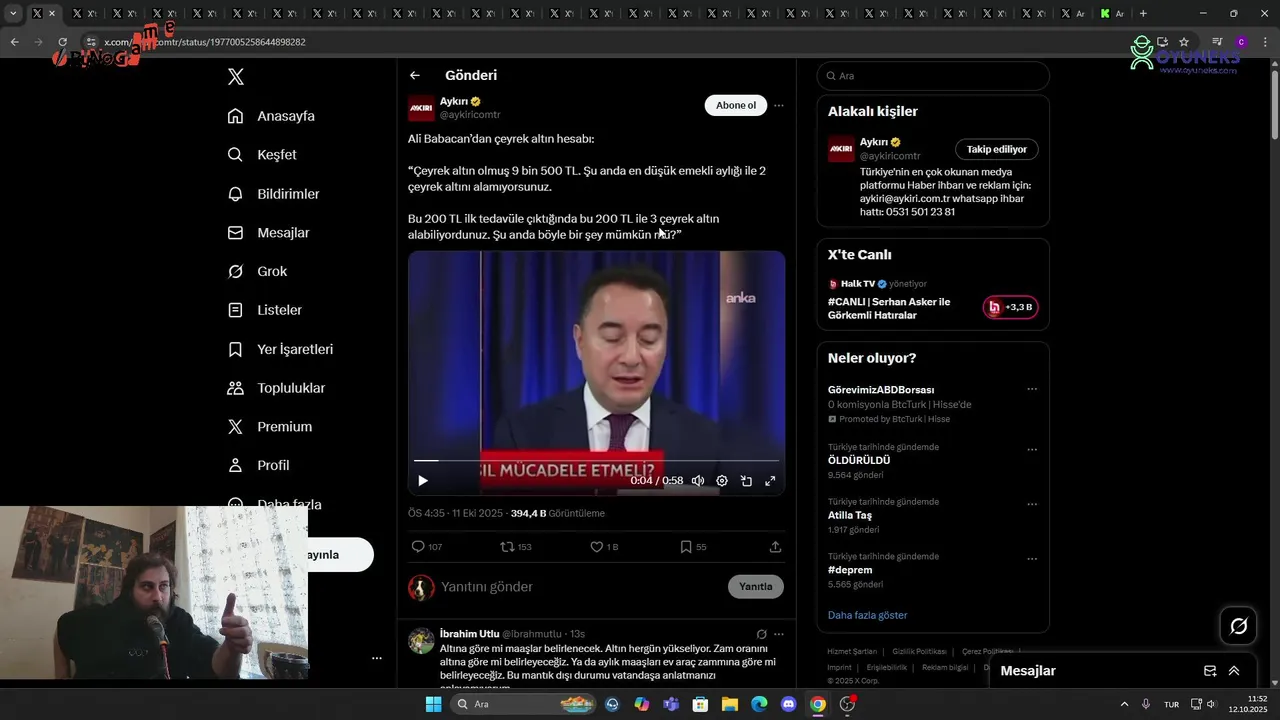Switch the video to fullscreen
1280x720 pixels.
click(x=770, y=481)
